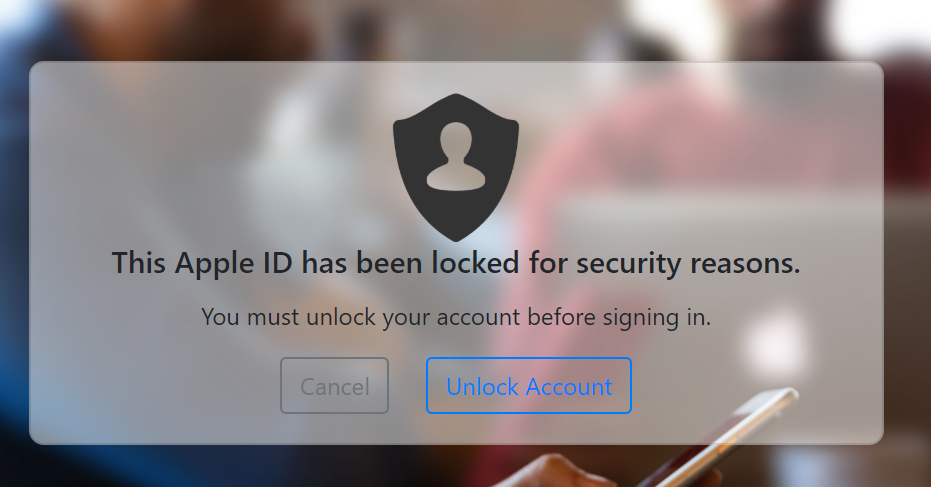Click the dark shield security icon
Screen dimensions: 931x487
tap(456, 167)
